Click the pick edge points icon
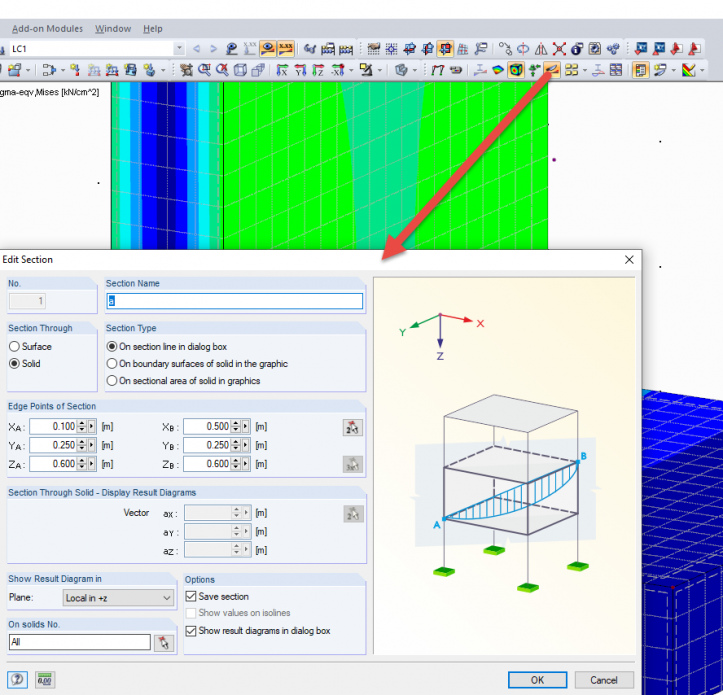The width and height of the screenshot is (723, 695). pyautogui.click(x=353, y=428)
